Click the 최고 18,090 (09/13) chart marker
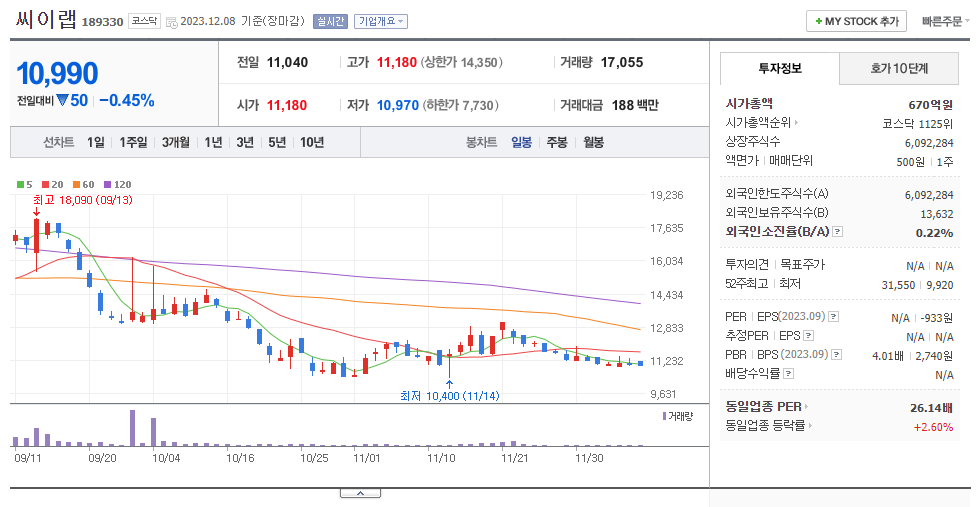The width and height of the screenshot is (976, 507). click(x=83, y=200)
